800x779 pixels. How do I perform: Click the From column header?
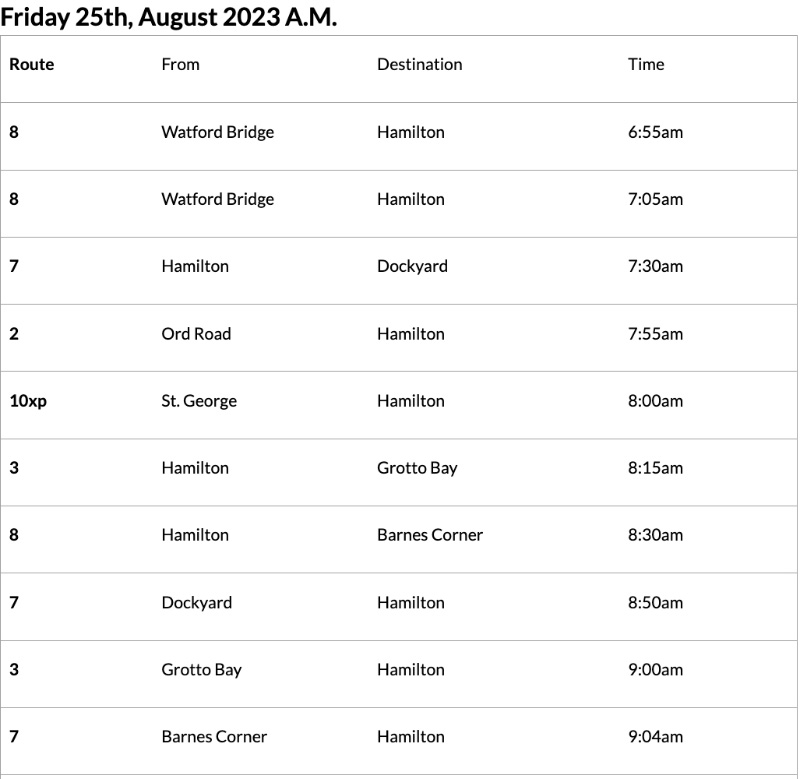tap(180, 64)
